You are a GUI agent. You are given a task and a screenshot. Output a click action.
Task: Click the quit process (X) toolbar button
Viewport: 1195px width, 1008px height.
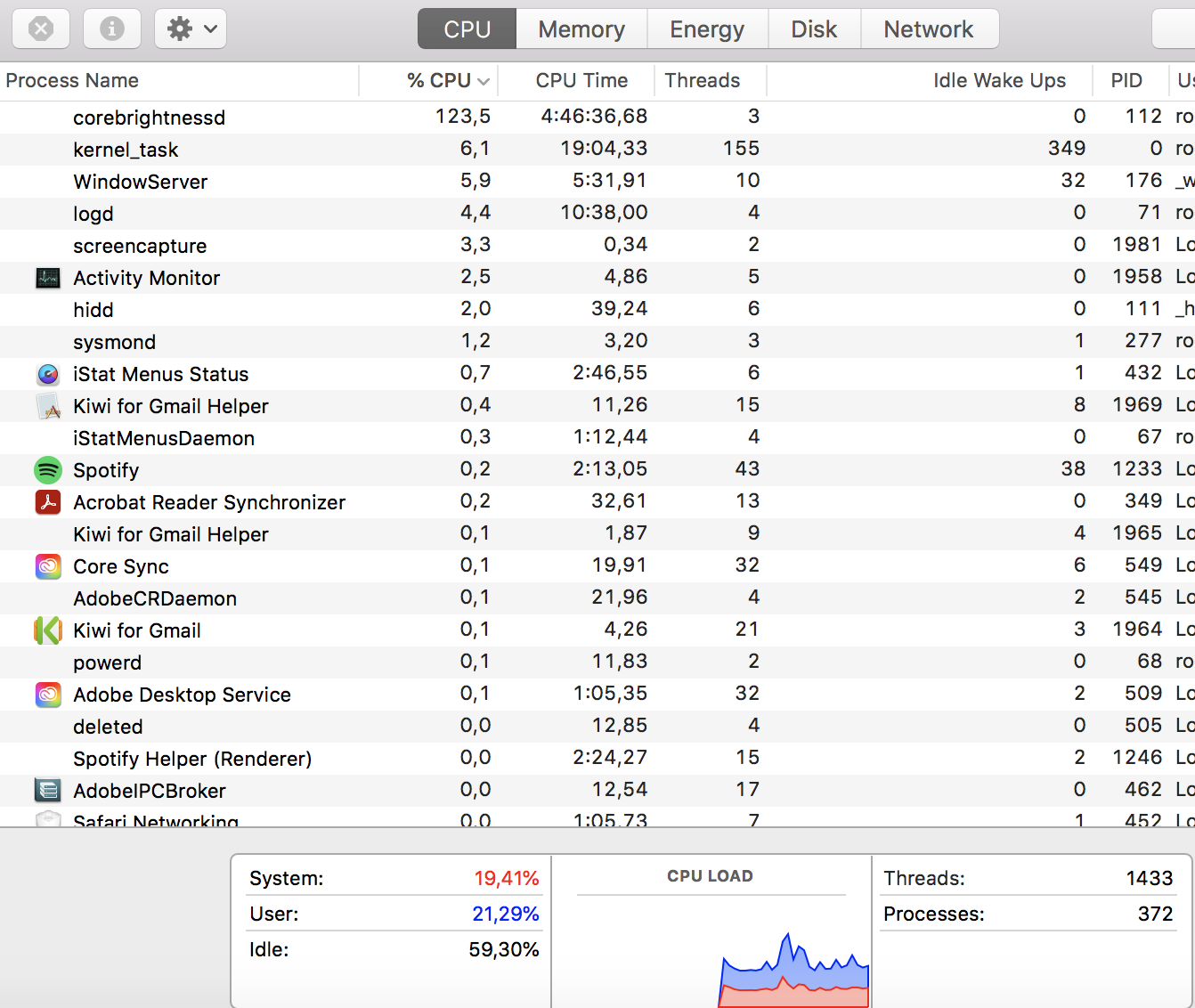point(41,28)
